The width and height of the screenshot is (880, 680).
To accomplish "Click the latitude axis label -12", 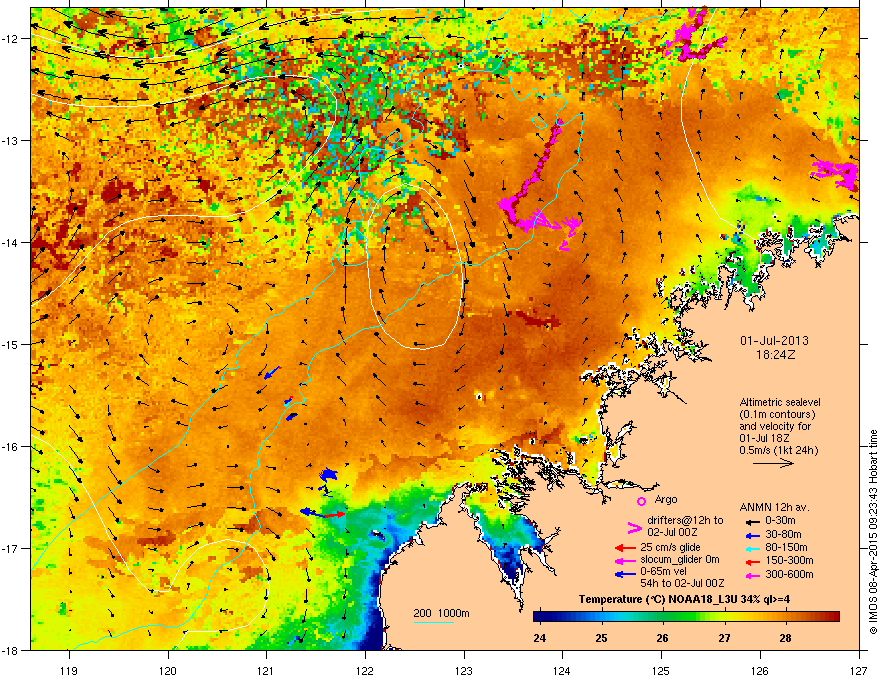I will click(x=11, y=39).
